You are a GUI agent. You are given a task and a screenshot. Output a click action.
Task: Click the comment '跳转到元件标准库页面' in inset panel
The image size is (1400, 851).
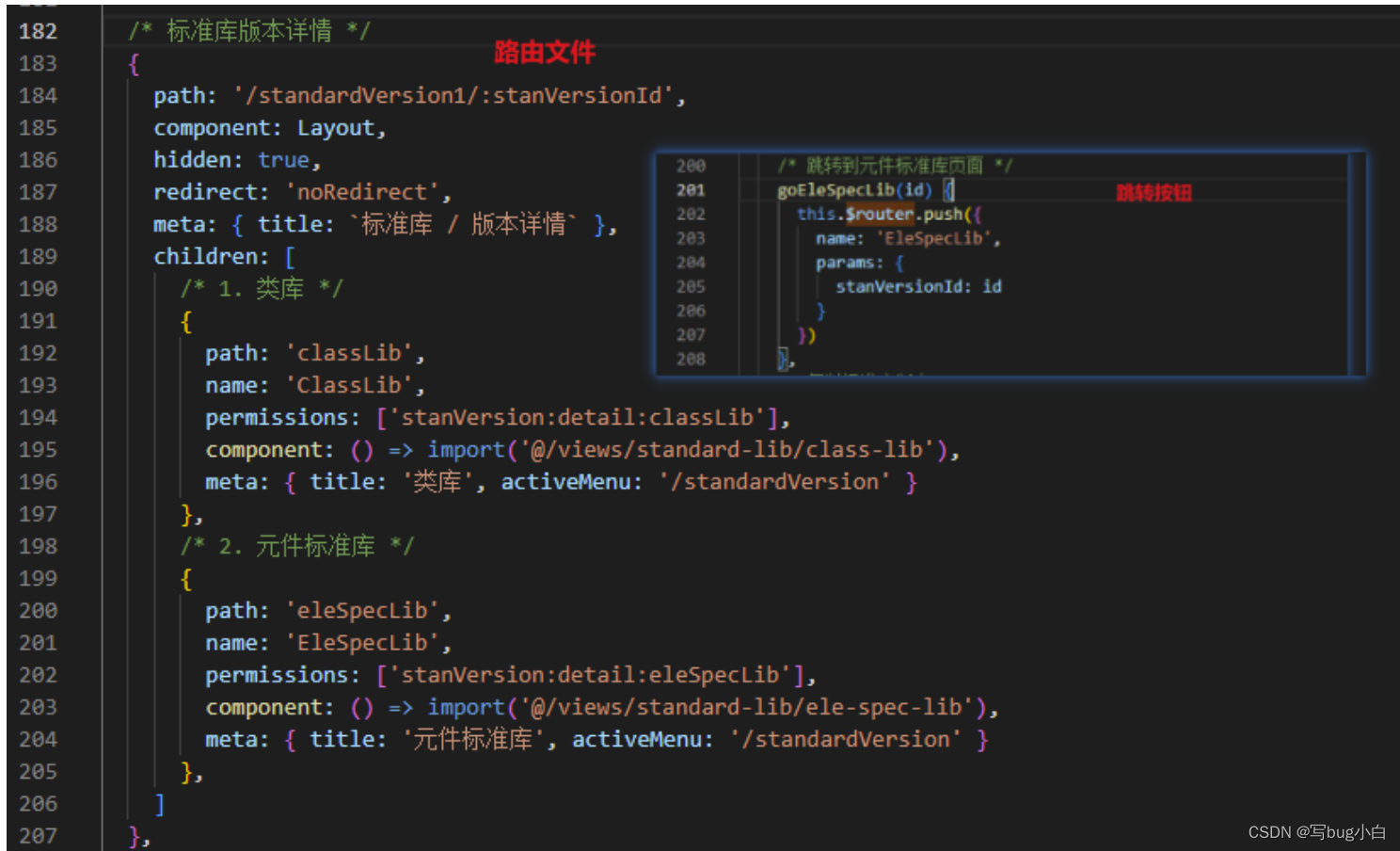click(x=894, y=166)
